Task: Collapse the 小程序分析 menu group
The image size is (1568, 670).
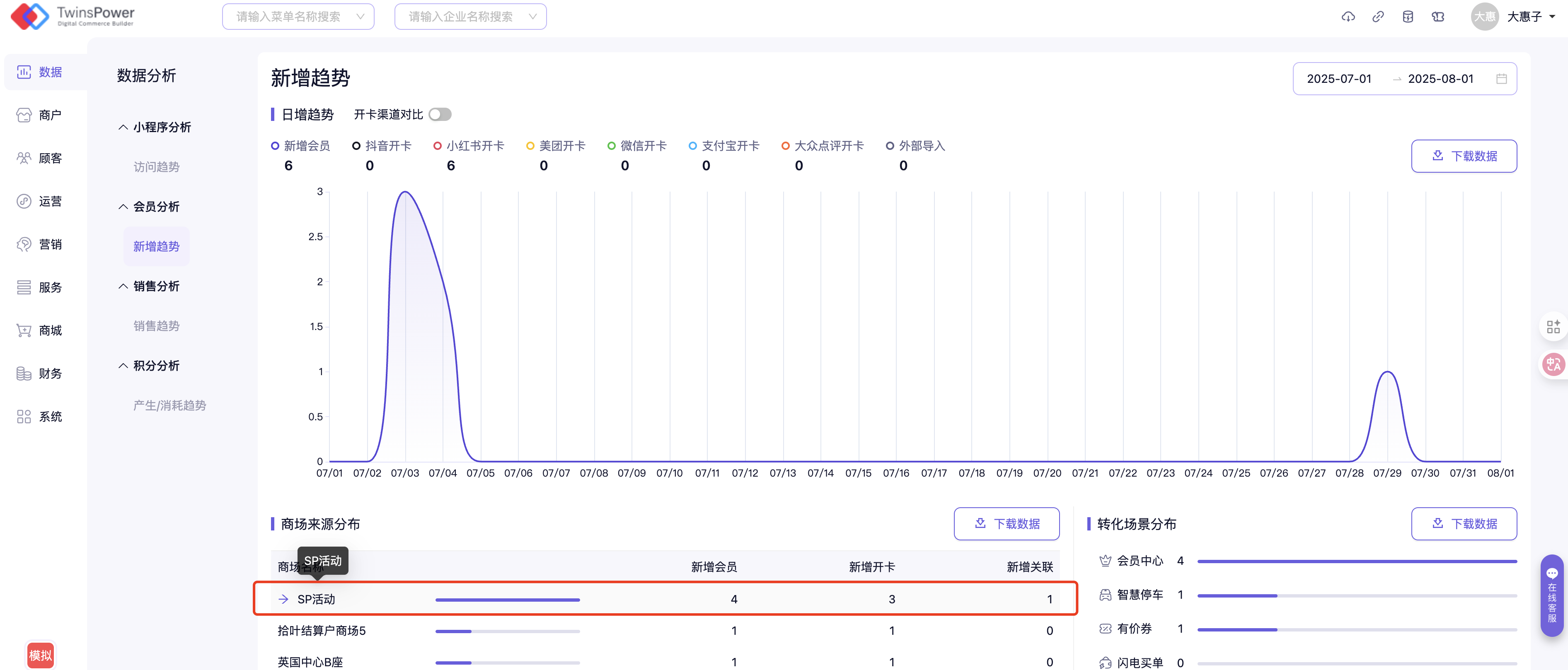Action: click(155, 127)
